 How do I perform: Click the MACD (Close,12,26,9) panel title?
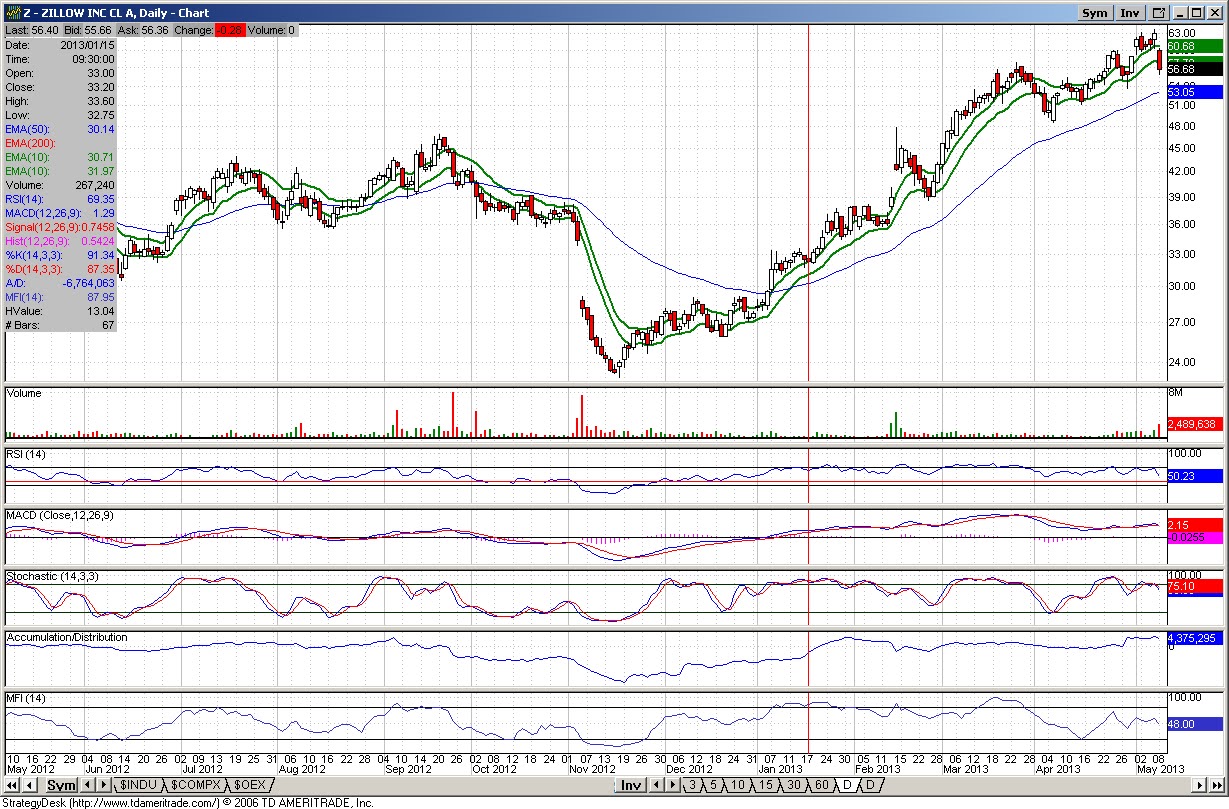pyautogui.click(x=60, y=515)
